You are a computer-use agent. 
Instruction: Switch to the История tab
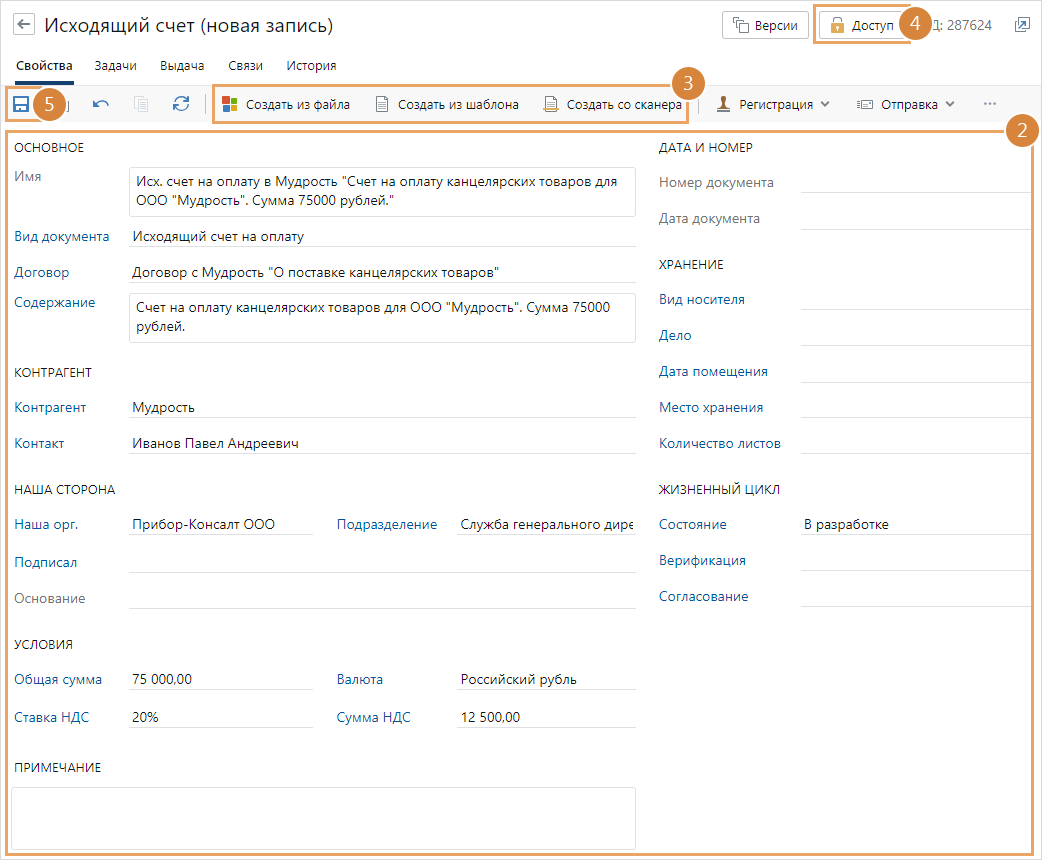[x=311, y=66]
